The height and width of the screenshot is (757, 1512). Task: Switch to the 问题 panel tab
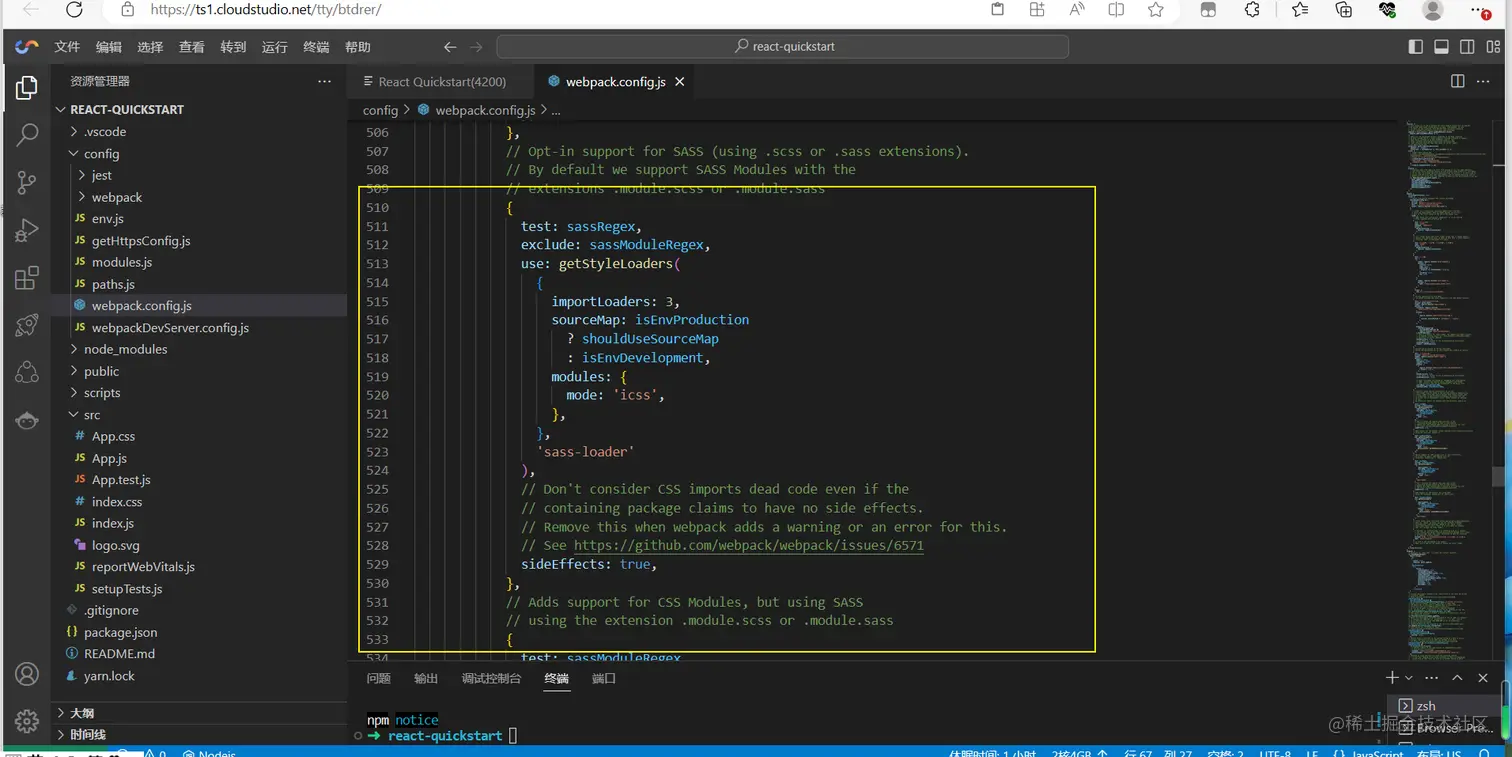point(379,678)
